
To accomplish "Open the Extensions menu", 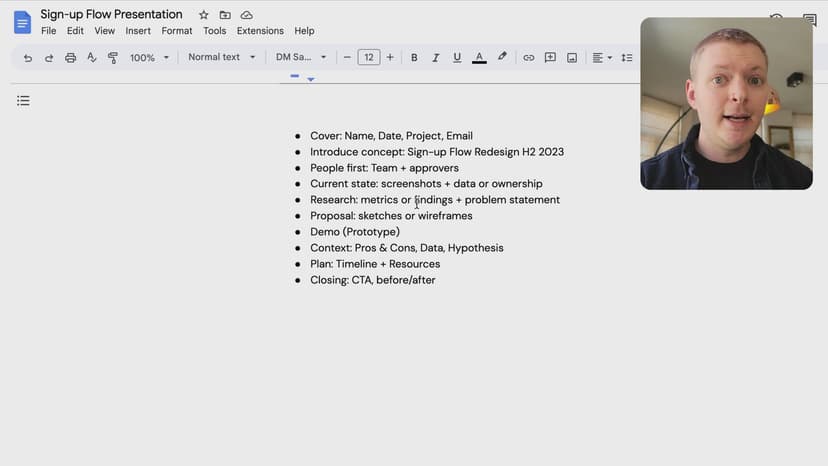I will tap(260, 31).
